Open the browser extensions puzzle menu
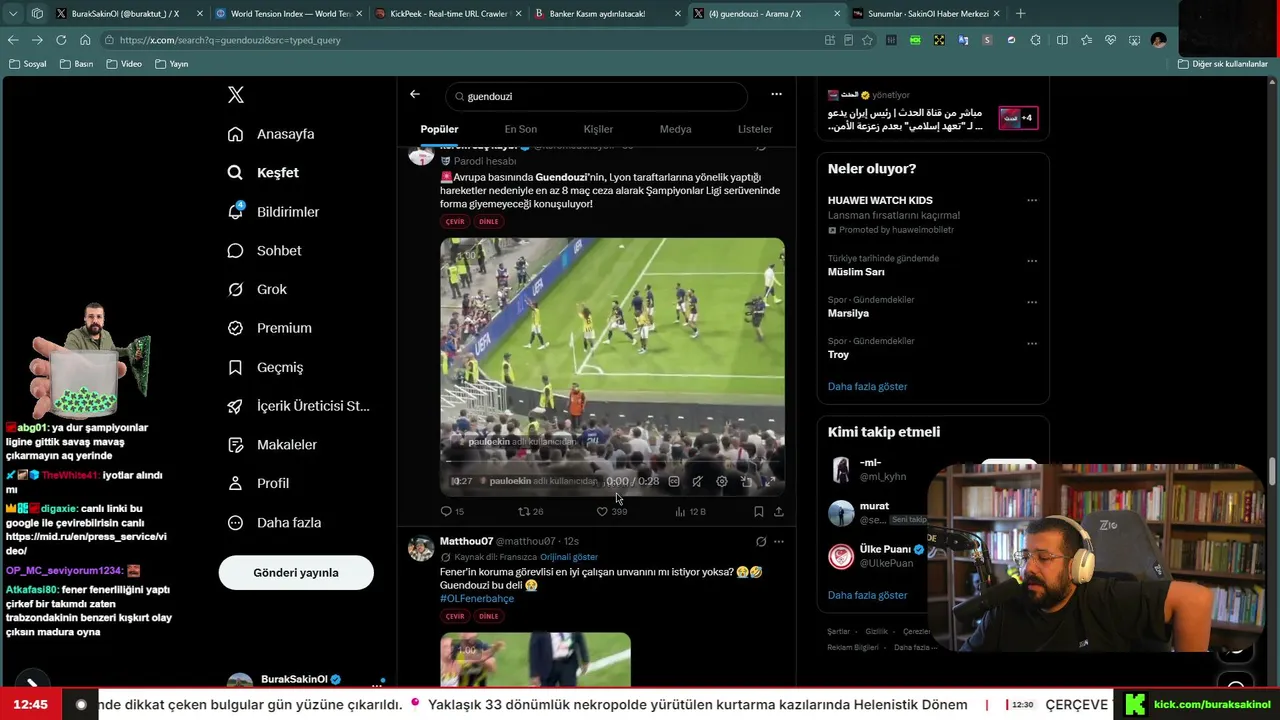The width and height of the screenshot is (1280, 720). tap(1035, 40)
